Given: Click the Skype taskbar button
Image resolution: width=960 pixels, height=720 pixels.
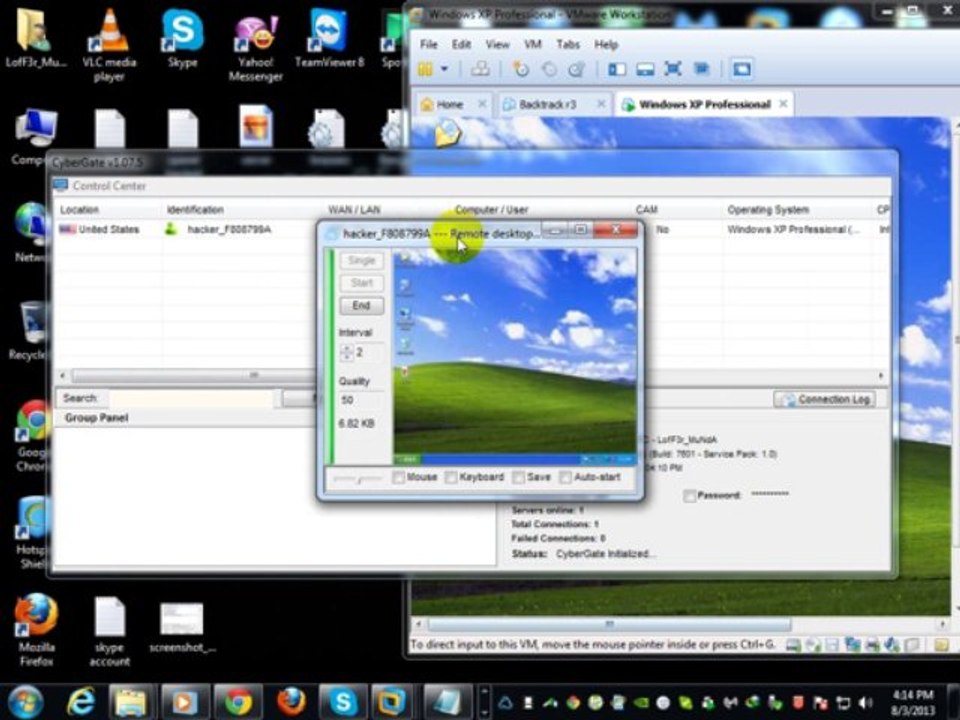Looking at the screenshot, I should pos(343,702).
